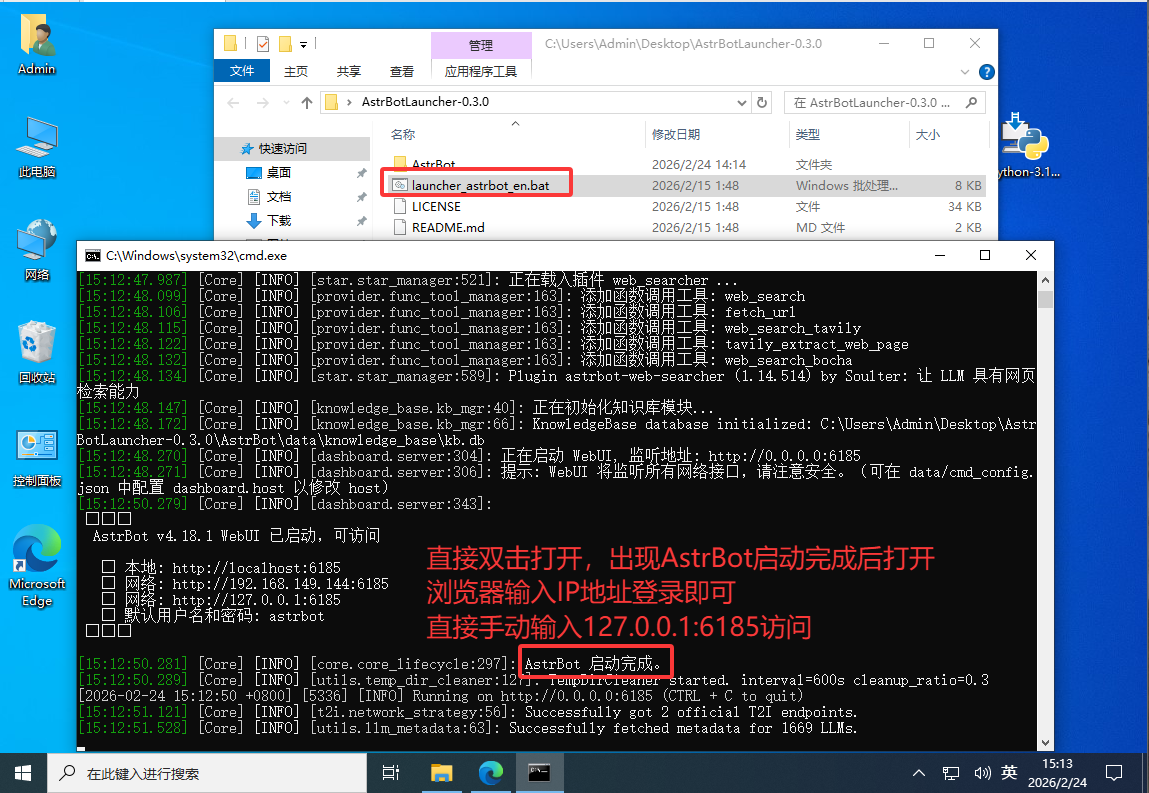Open the 文件 ribbon menu
The width and height of the screenshot is (1149, 793).
(x=242, y=71)
